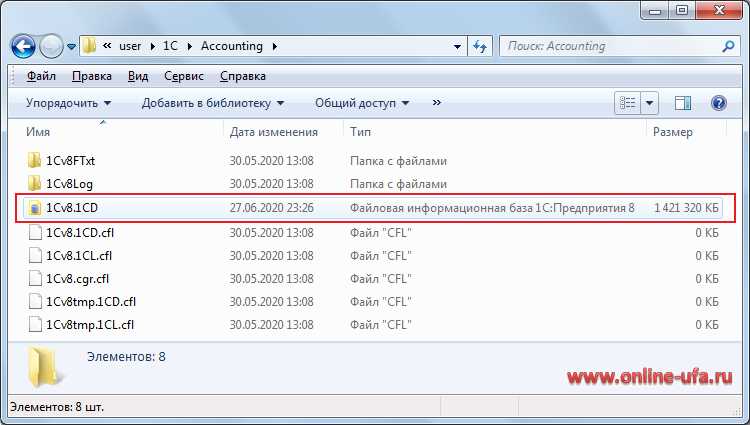Open the Упорядочить dropdown
The image size is (750, 425).
point(68,103)
